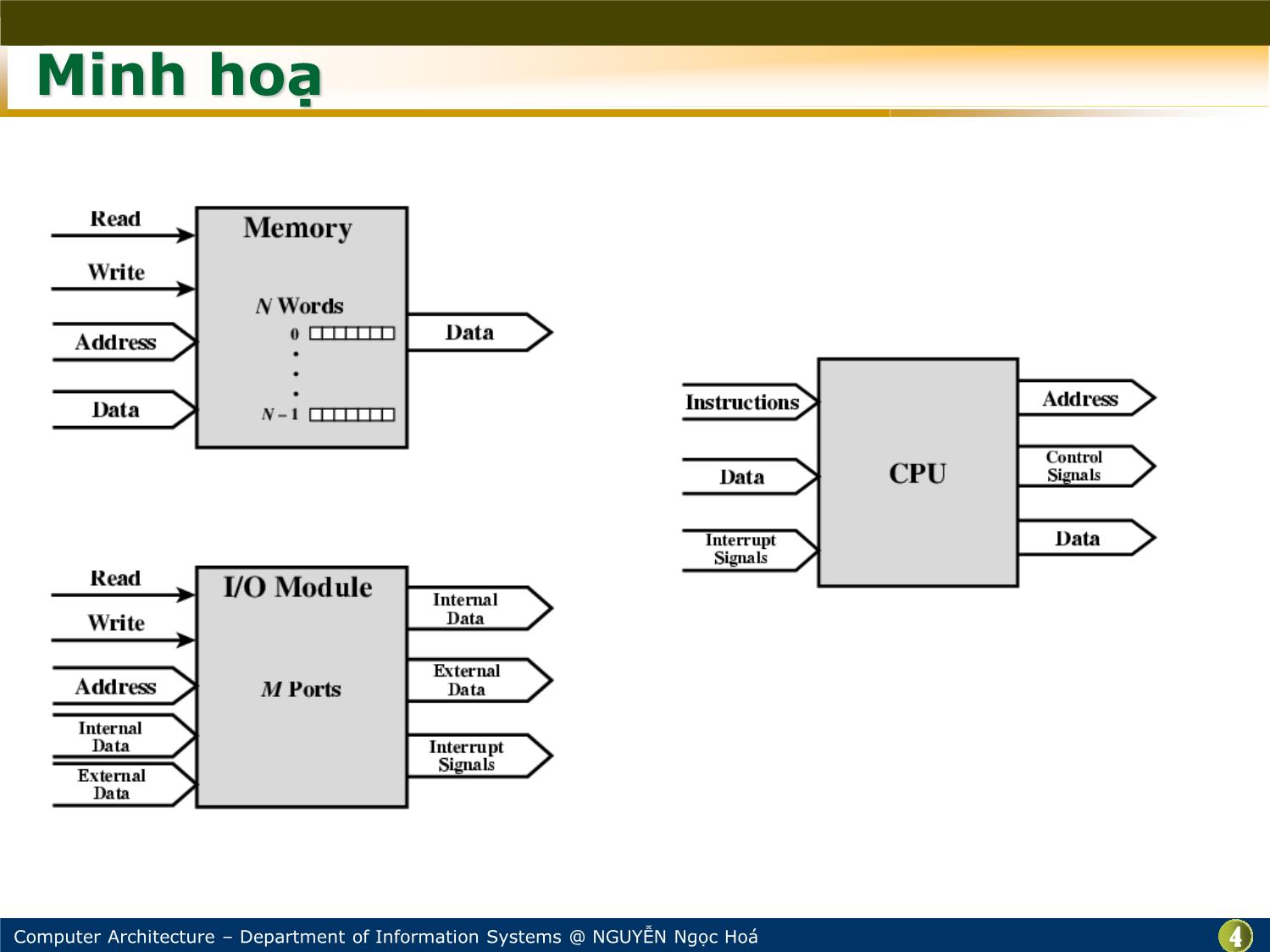Viewport: 1270px width, 952px height.
Task: Click the Read arrow entering Memory
Action: tap(124, 235)
